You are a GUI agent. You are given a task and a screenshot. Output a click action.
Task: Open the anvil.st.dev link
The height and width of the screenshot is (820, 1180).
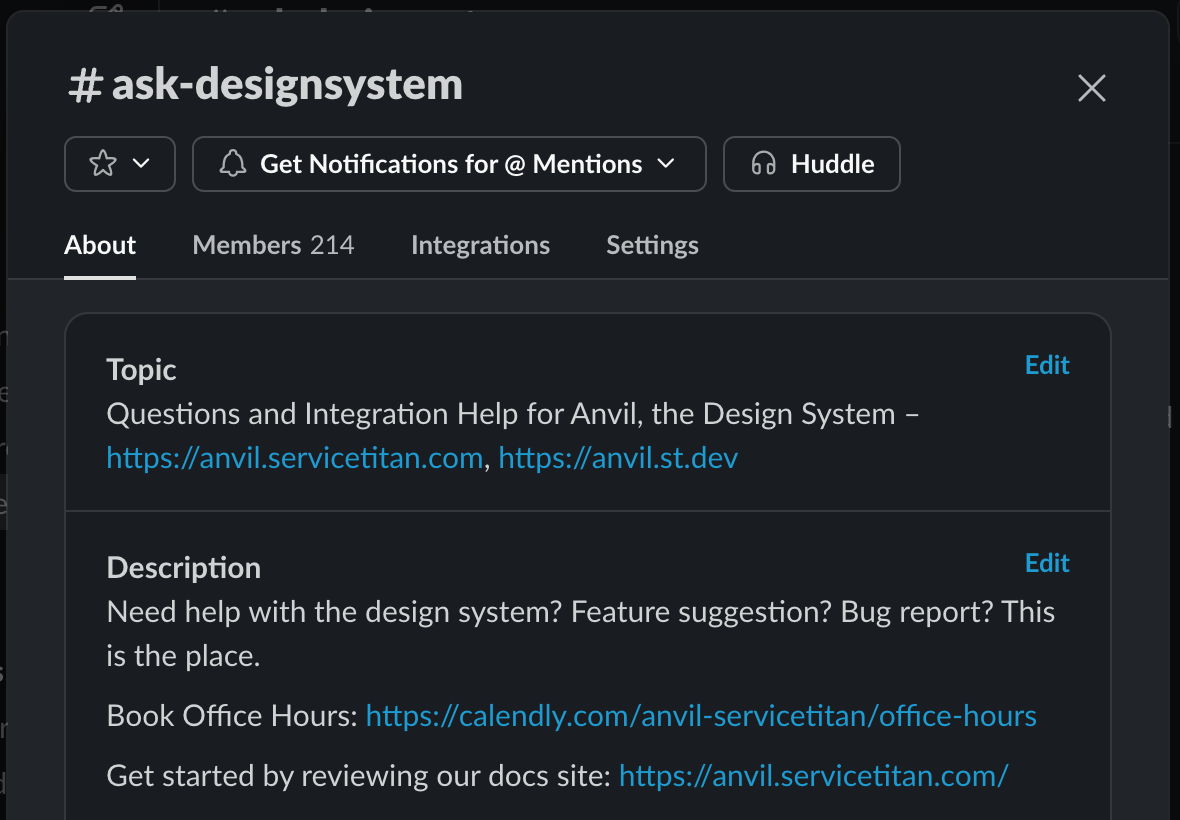(x=618, y=457)
